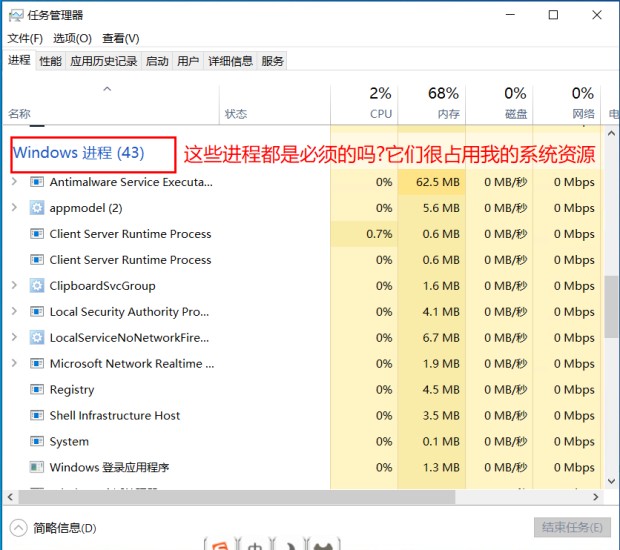Click the 62.5 MB memory value
620x550 pixels.
point(438,182)
